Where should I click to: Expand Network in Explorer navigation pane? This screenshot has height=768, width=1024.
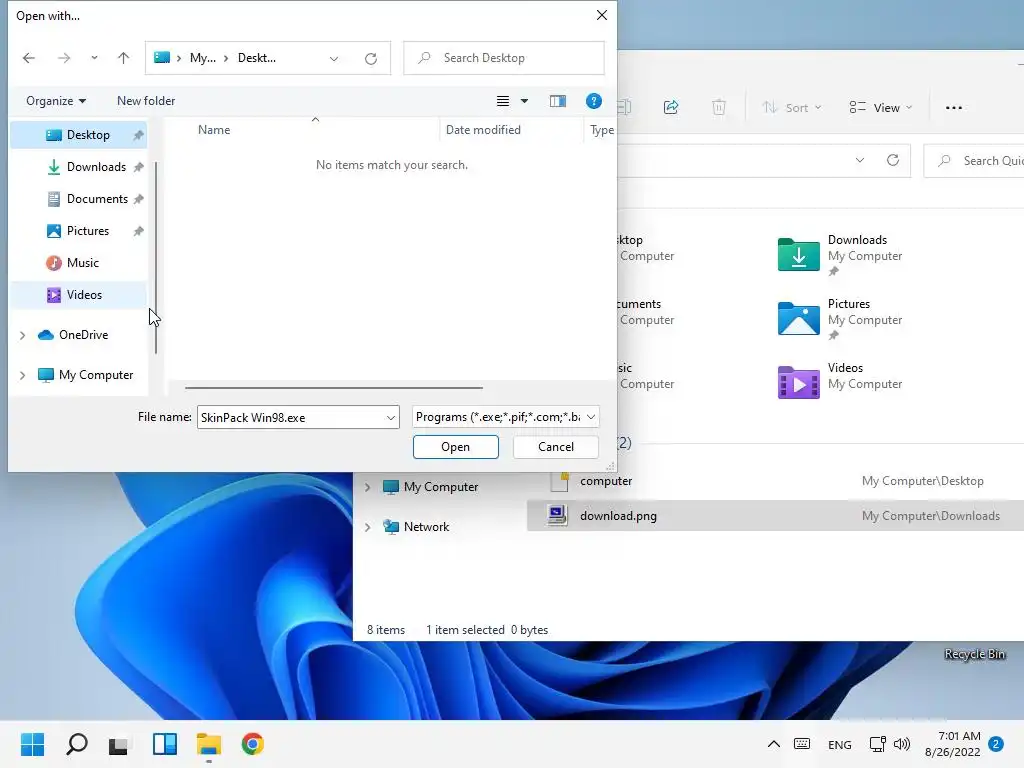(x=368, y=527)
